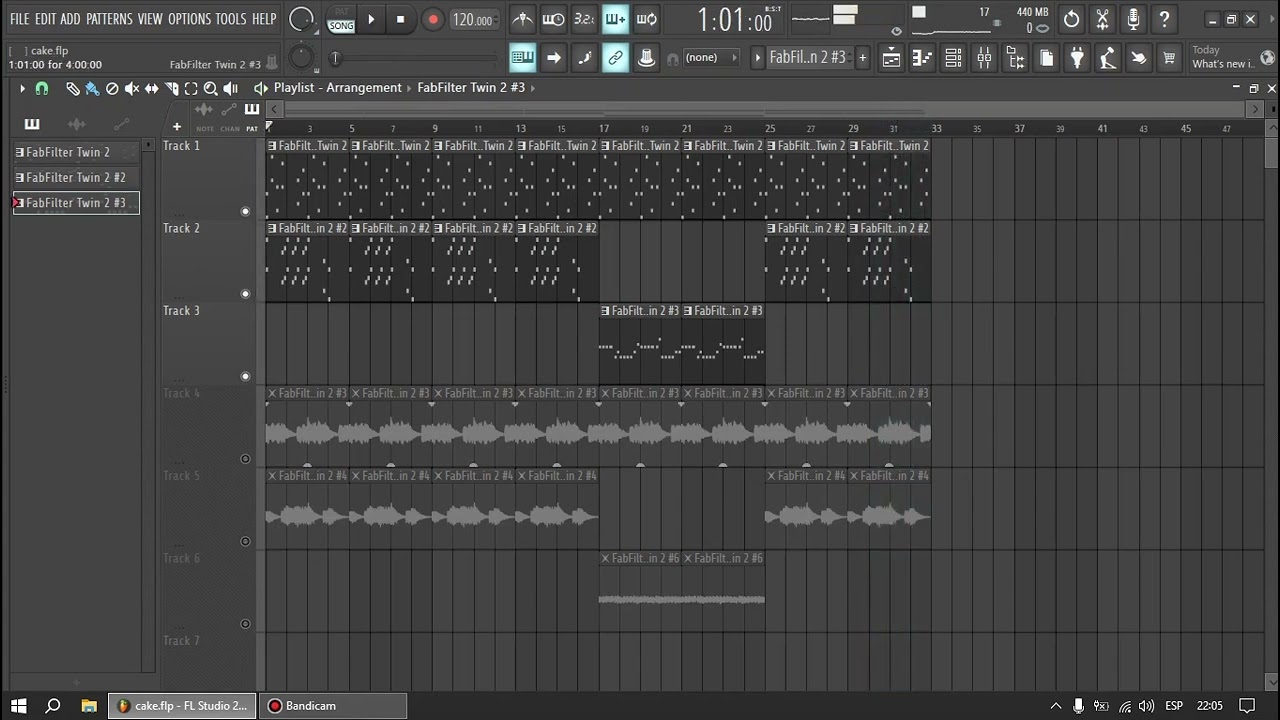The image size is (1280, 720).
Task: Toggle the 3-2-1 countdown before recording
Action: (x=584, y=19)
